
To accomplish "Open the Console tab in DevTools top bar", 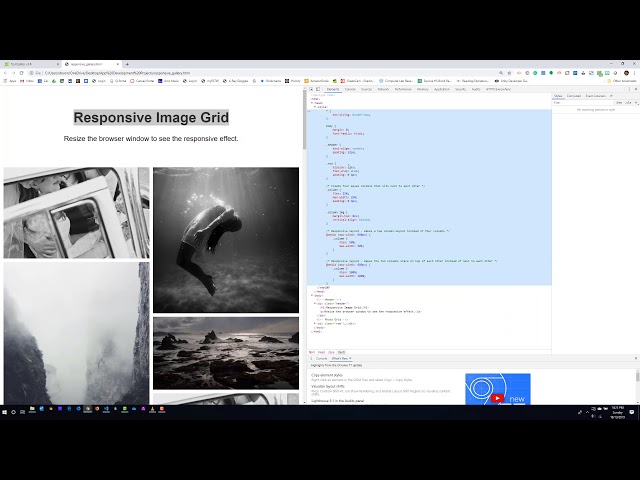I will (350, 89).
